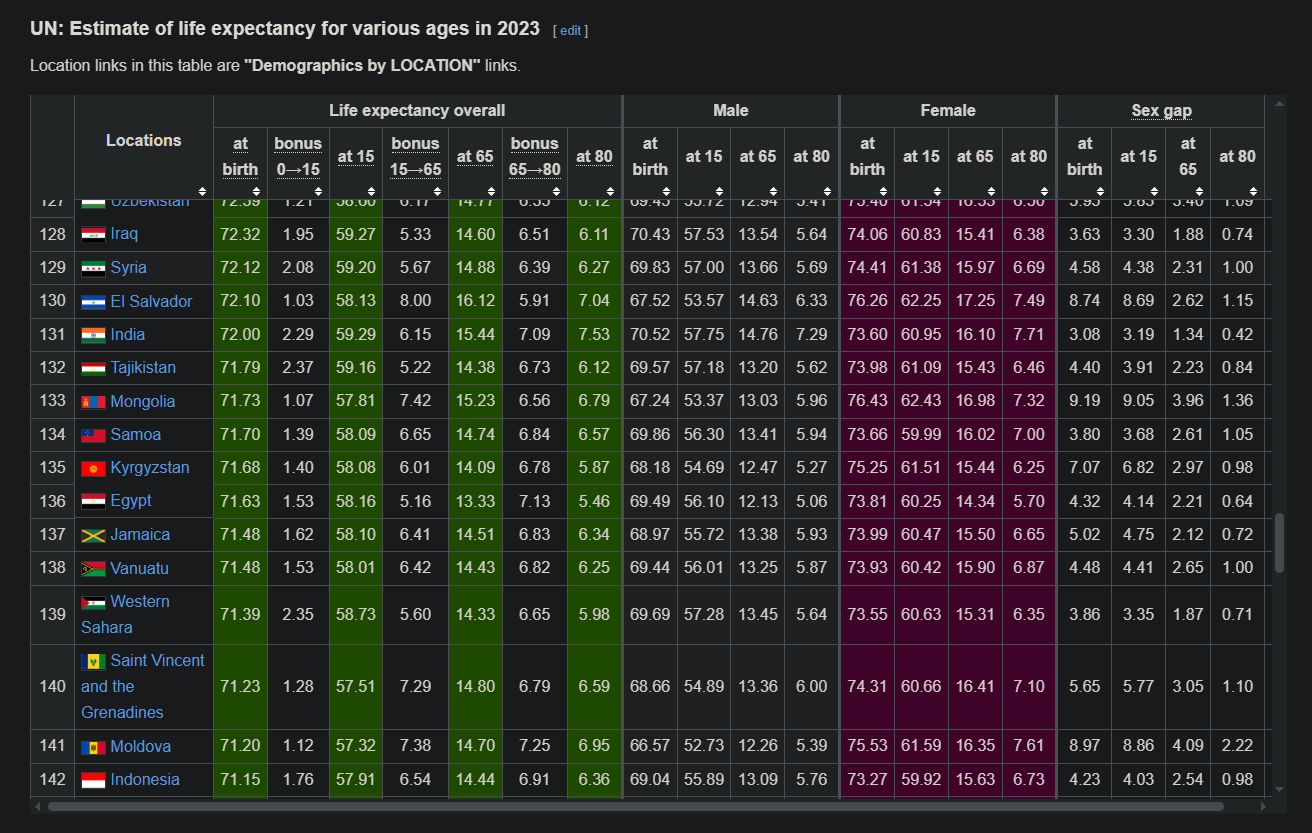The width and height of the screenshot is (1312, 833).
Task: Click rank number 136 in Egypt's row
Action: (x=52, y=501)
